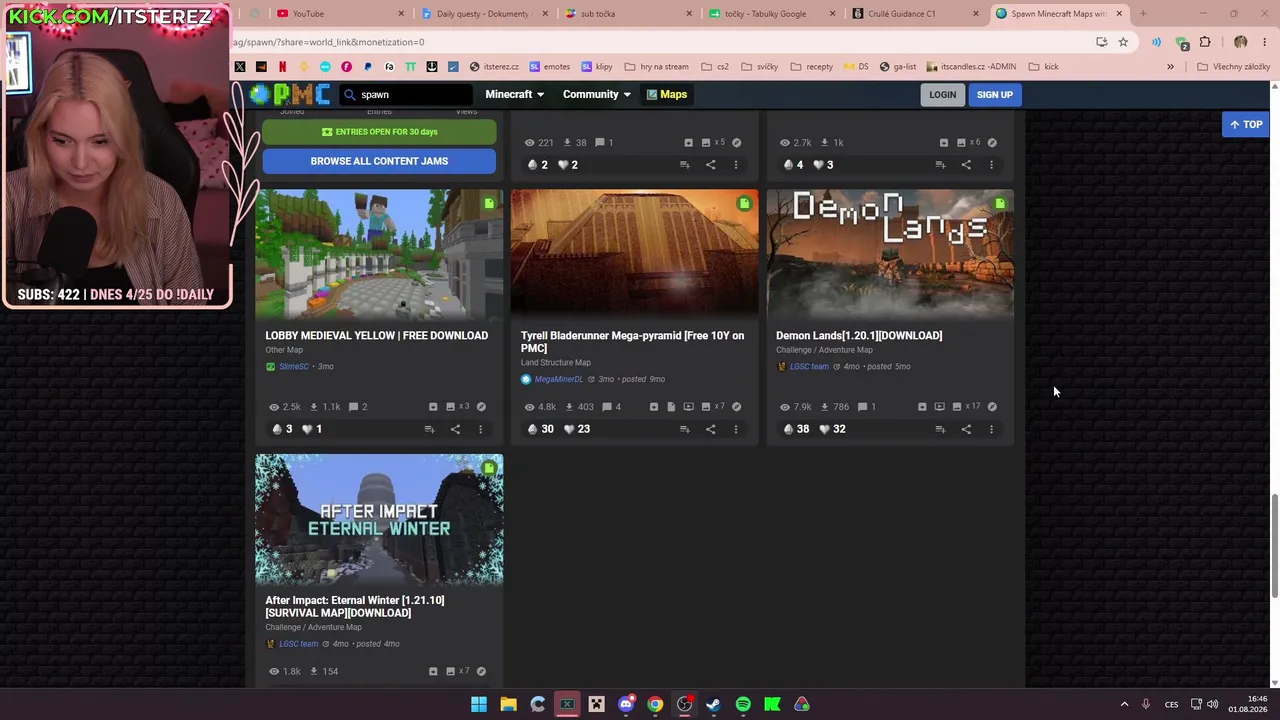The width and height of the screenshot is (1280, 720).
Task: Add Tyrell Bladerunner to a collection
Action: coord(685,429)
